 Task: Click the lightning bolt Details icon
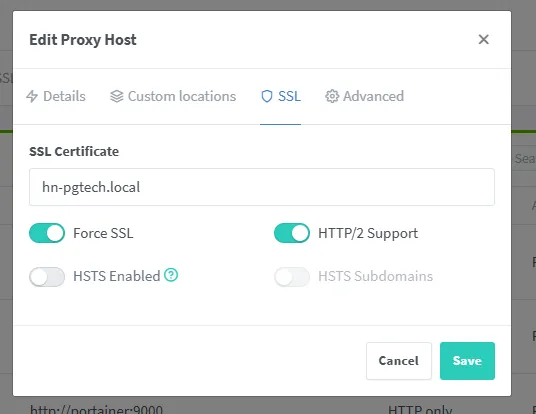point(32,96)
